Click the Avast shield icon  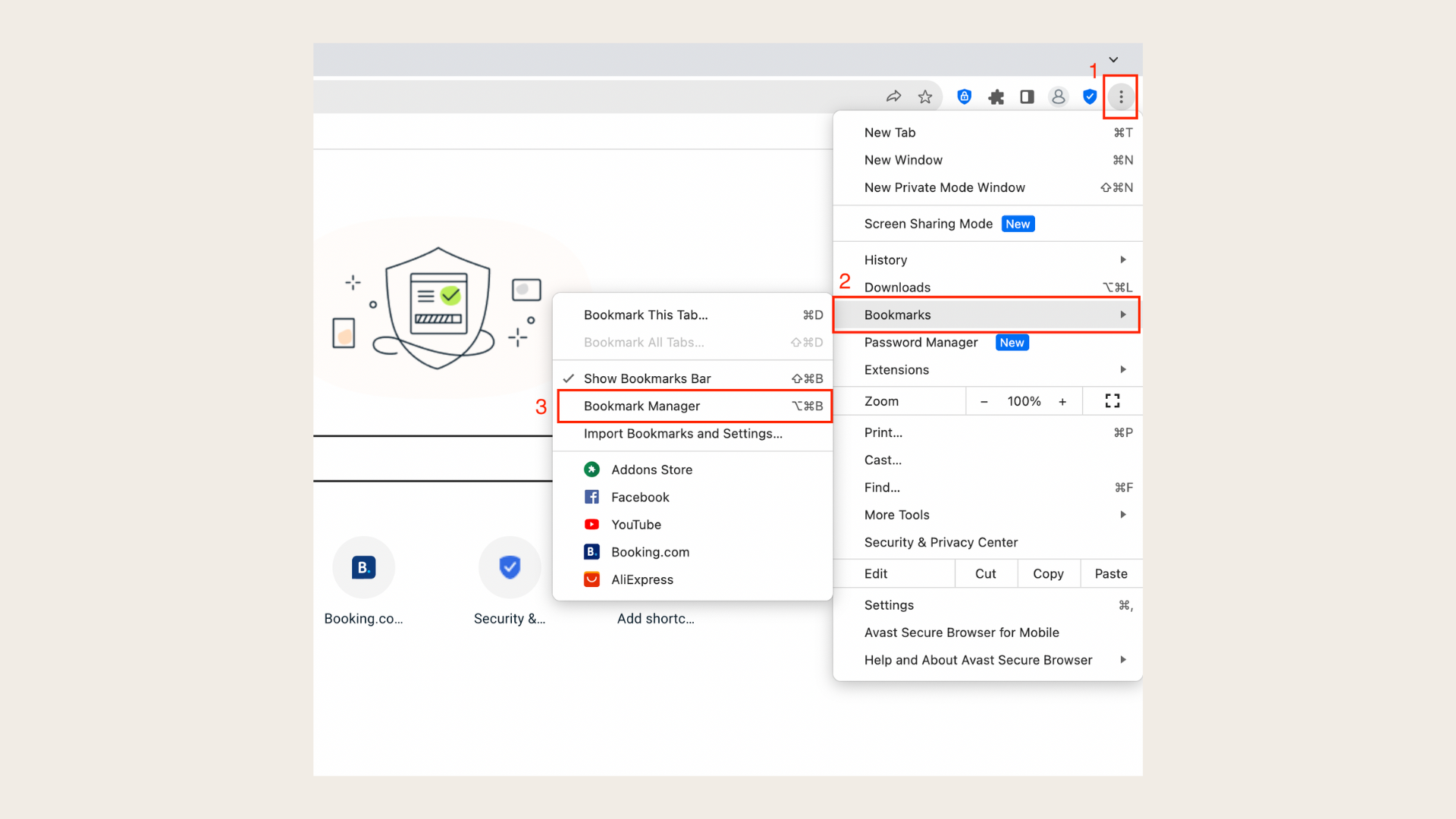click(x=1090, y=97)
